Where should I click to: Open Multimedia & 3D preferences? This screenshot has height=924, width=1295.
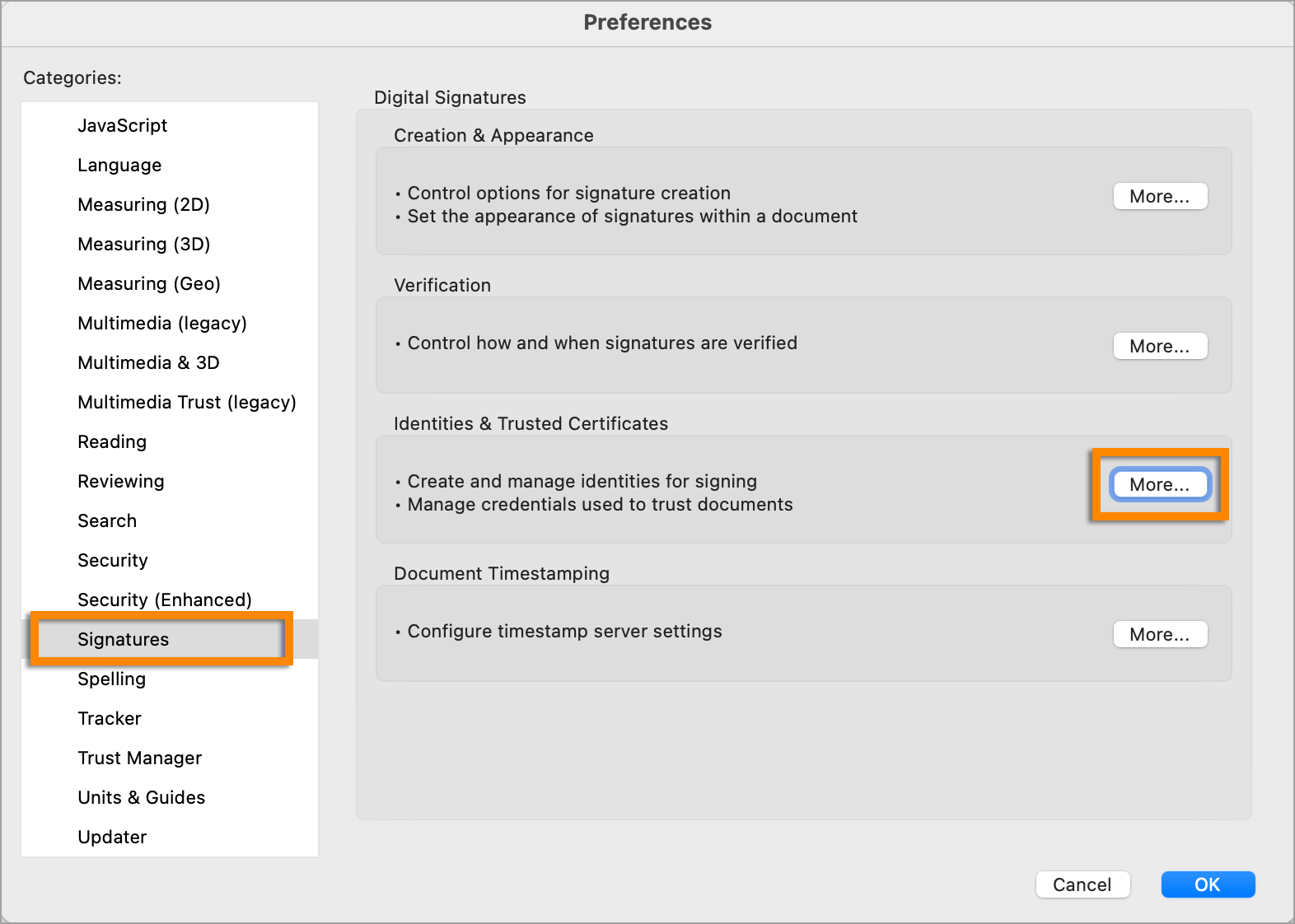pyautogui.click(x=148, y=362)
